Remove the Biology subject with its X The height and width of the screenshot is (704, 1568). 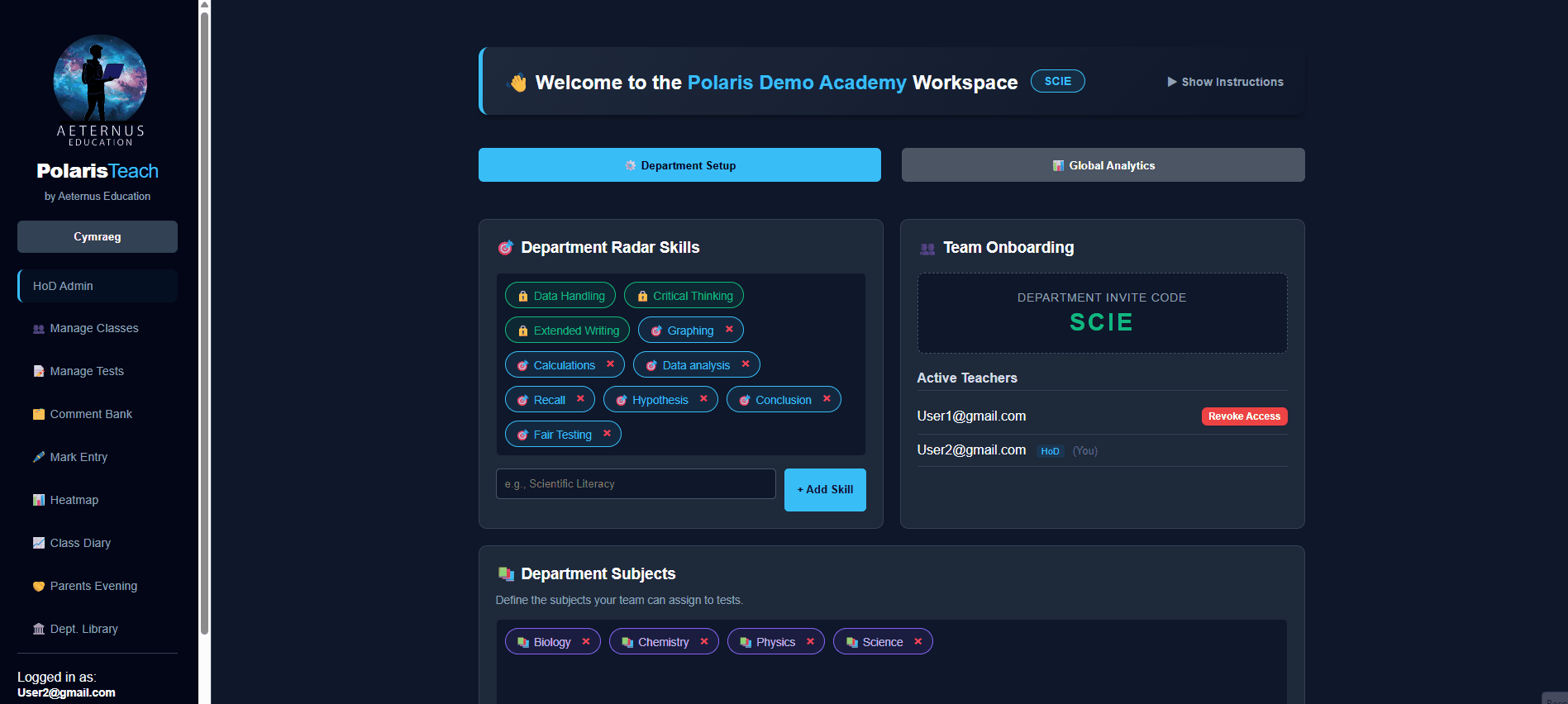pos(586,642)
